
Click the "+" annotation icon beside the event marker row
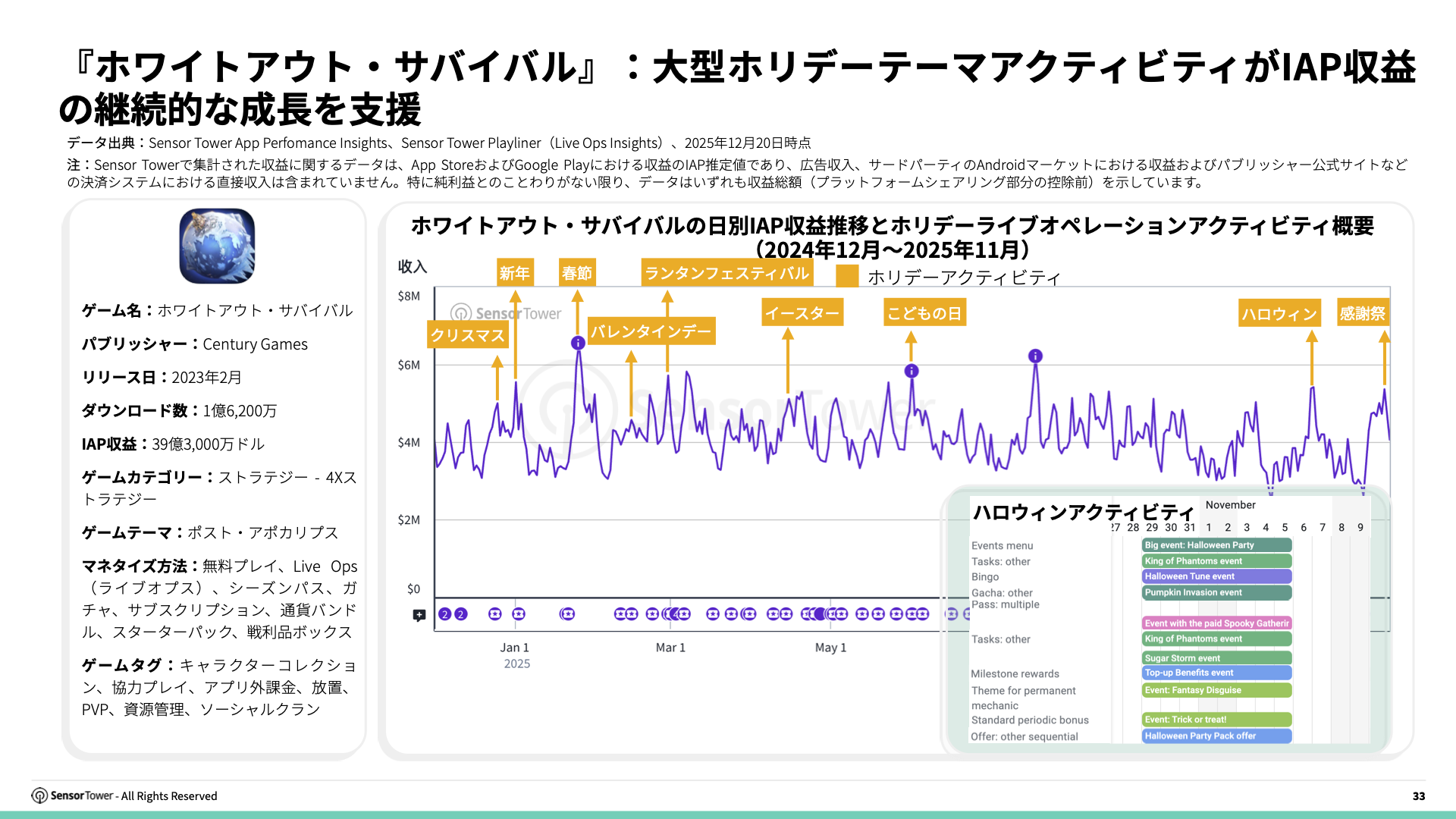coord(419,614)
